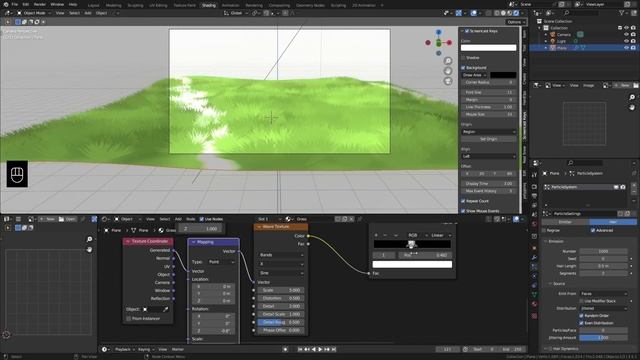The image size is (640, 360).
Task: Switch to the Shading workspace tab
Action: tap(209, 5)
